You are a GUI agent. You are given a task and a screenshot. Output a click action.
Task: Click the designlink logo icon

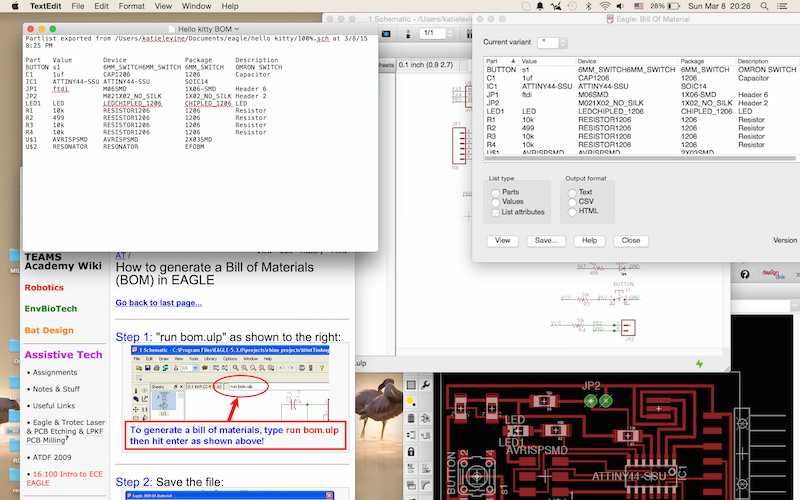pyautogui.click(x=773, y=274)
